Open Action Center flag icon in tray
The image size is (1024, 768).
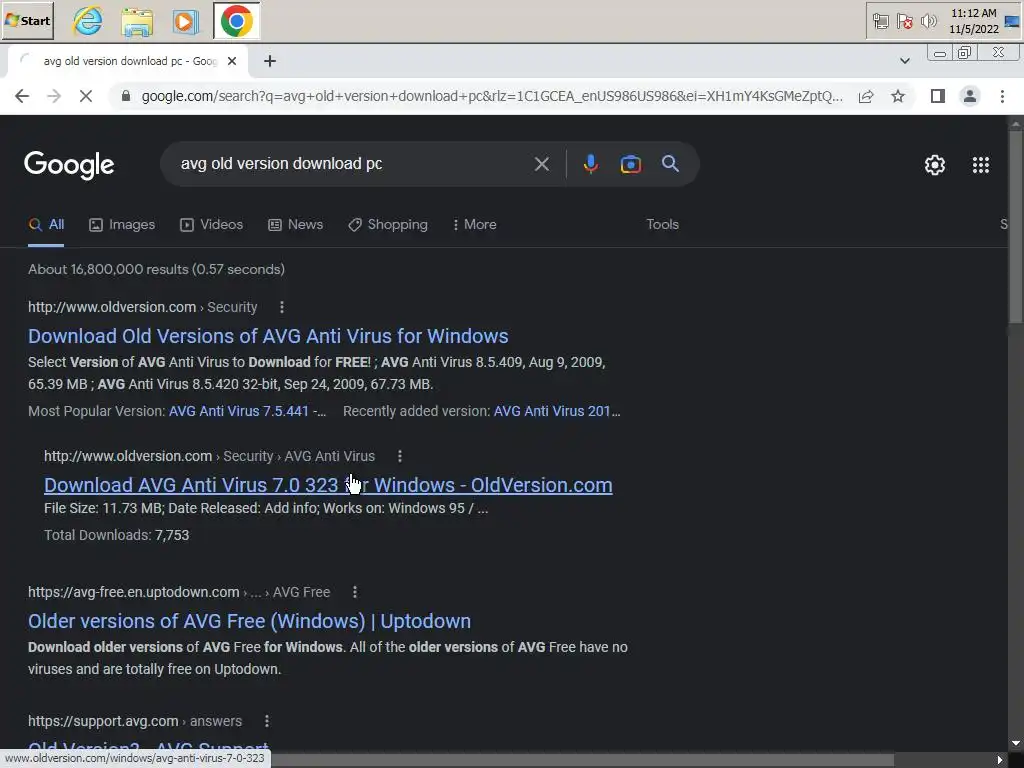point(904,22)
